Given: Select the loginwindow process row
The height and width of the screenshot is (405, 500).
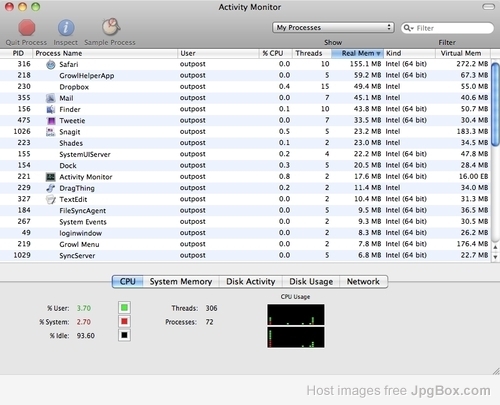Looking at the screenshot, I should pyautogui.click(x=245, y=233).
